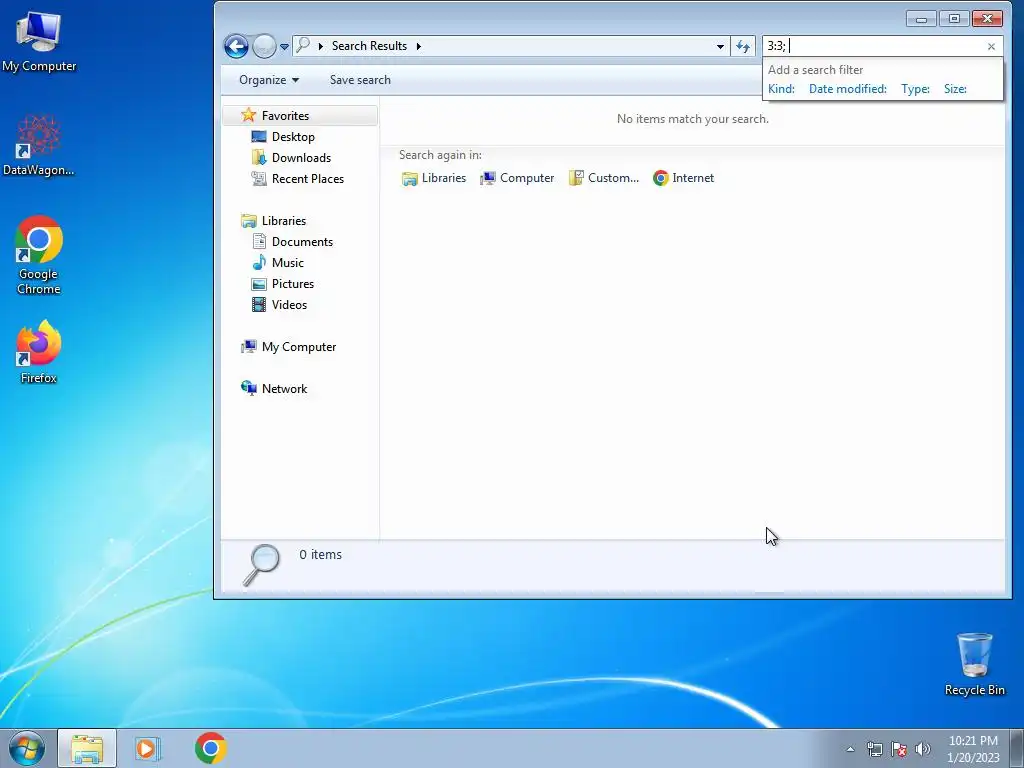This screenshot has height=768, width=1024.
Task: Open the Documents library
Action: pos(302,242)
